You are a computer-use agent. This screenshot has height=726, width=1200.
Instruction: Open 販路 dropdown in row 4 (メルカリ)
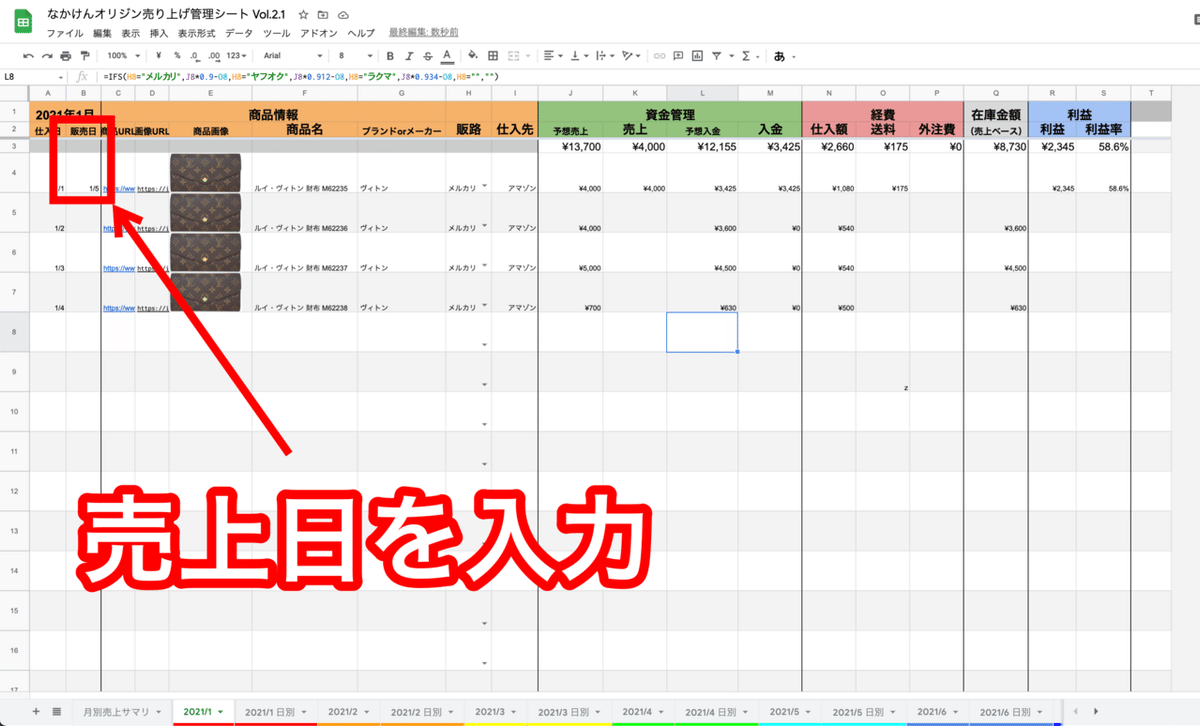[x=484, y=187]
